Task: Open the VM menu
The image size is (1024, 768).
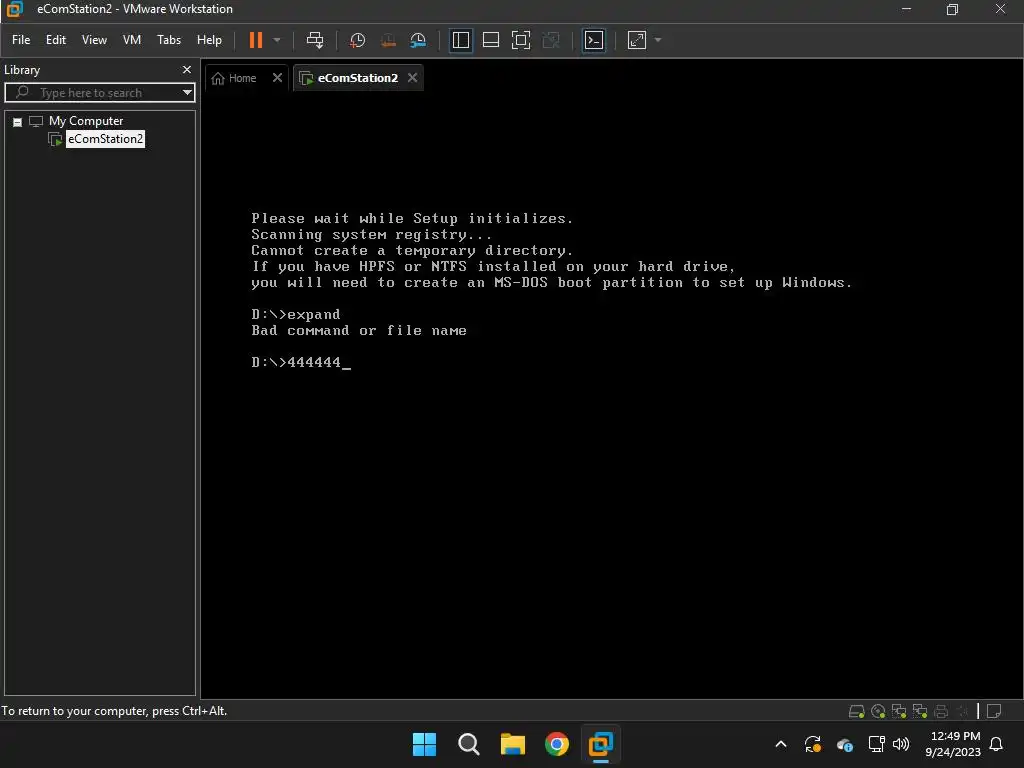Action: click(x=132, y=40)
